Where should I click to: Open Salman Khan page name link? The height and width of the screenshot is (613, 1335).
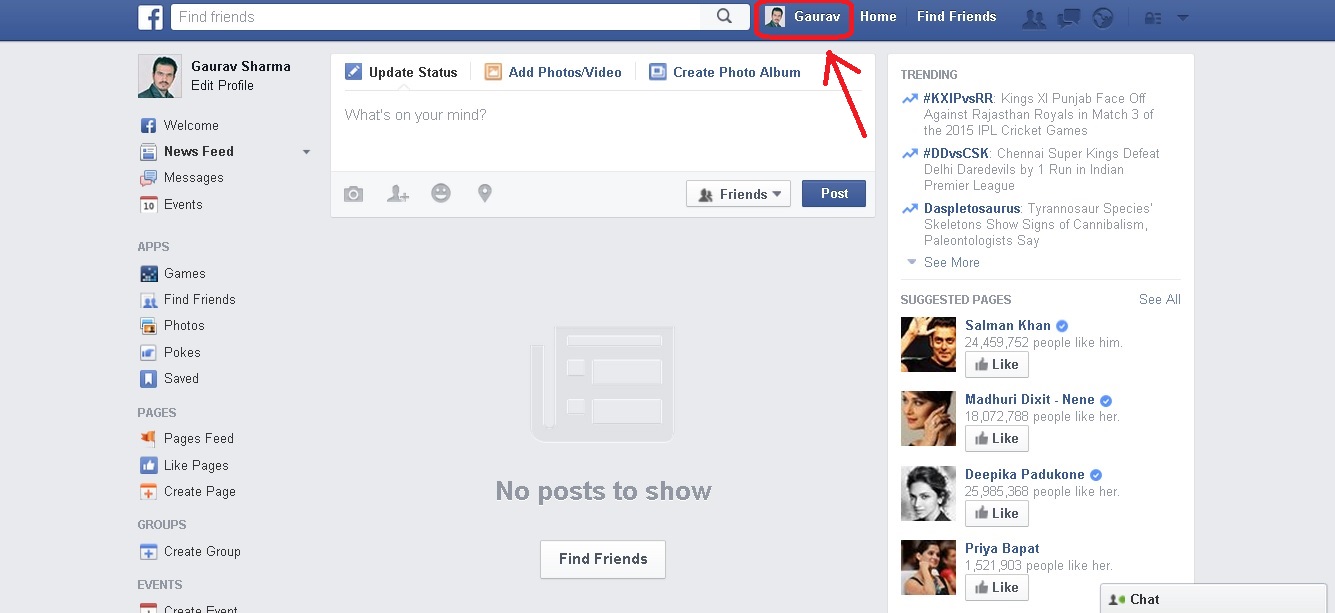pyautogui.click(x=1008, y=326)
